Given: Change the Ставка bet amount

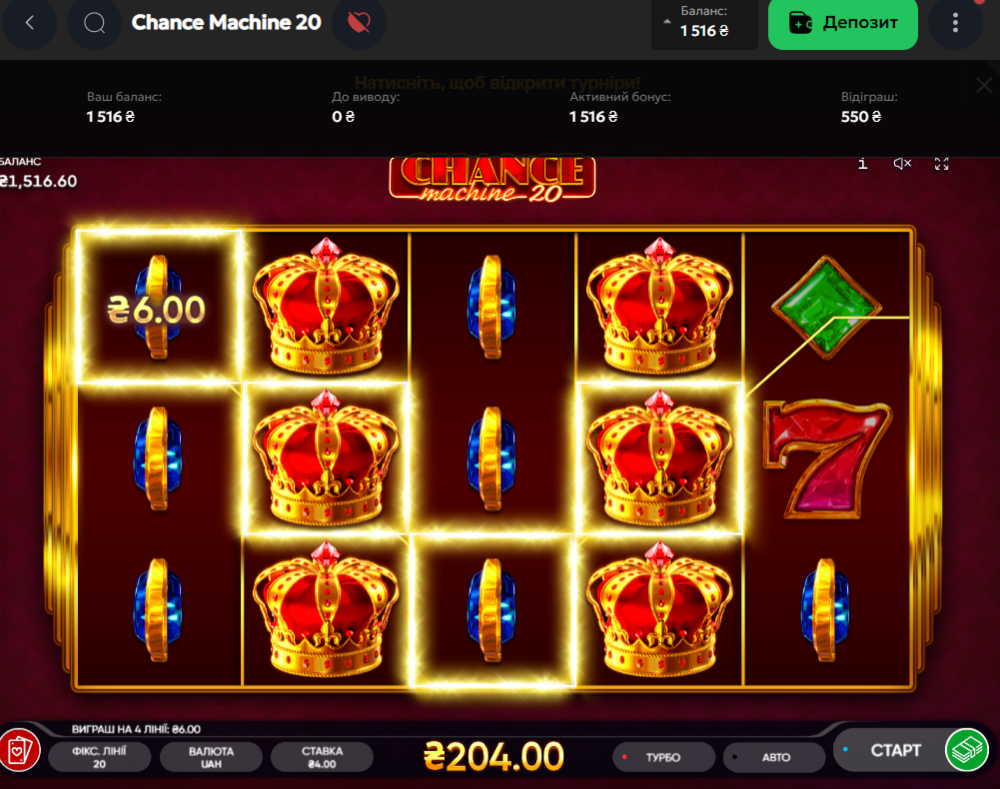Looking at the screenshot, I should point(322,757).
